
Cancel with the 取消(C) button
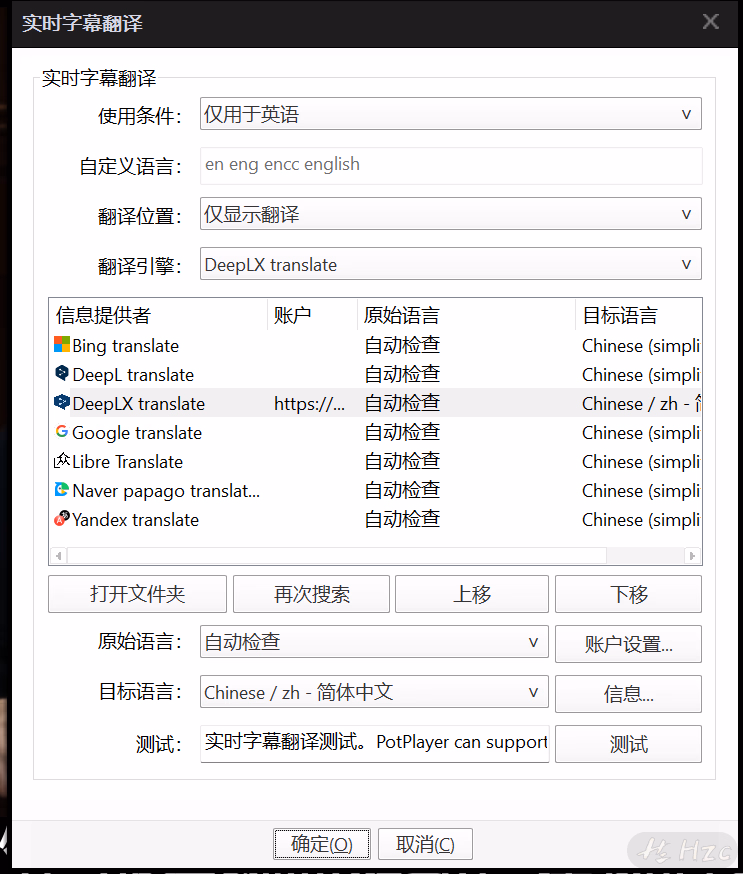[425, 844]
